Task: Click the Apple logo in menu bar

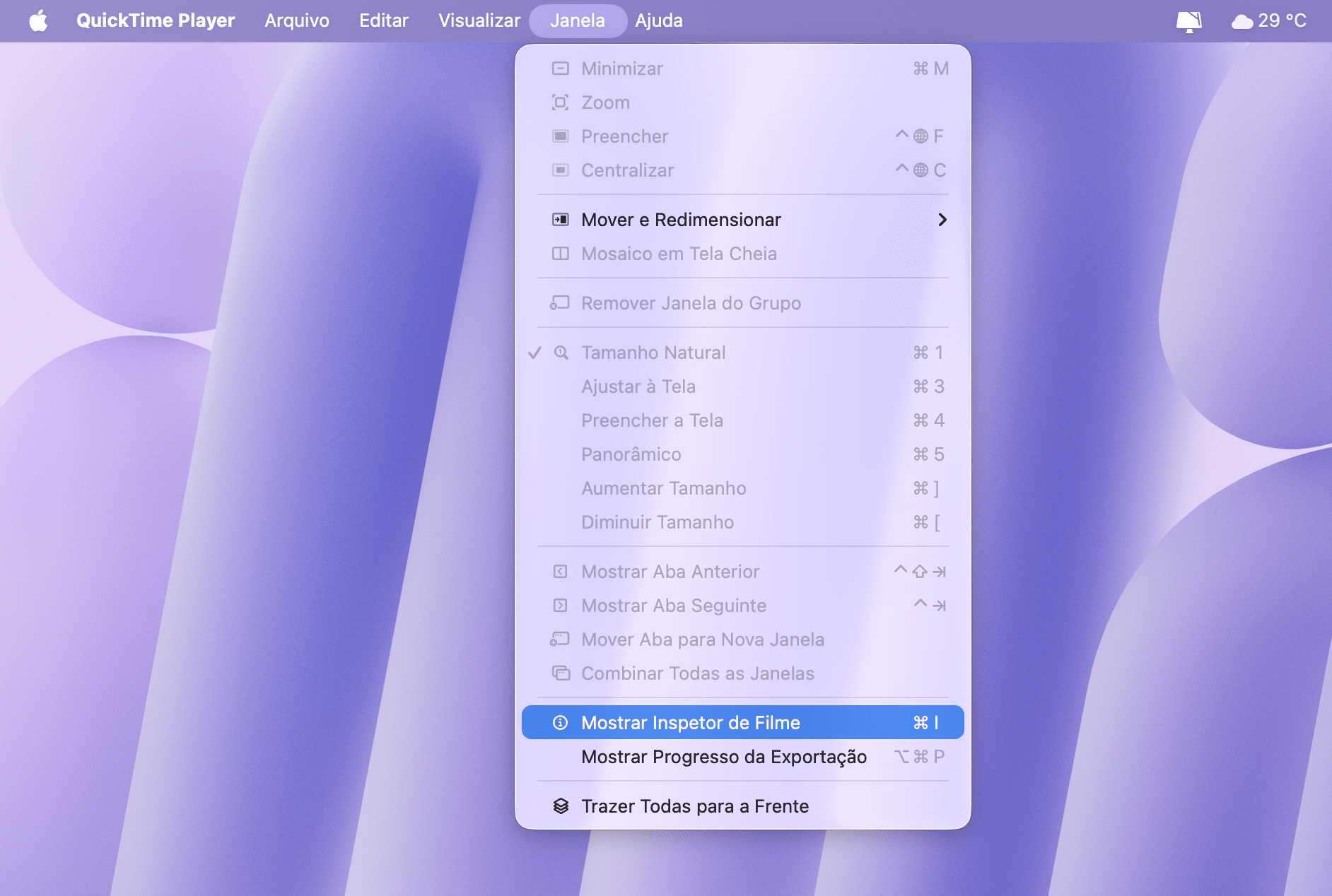Action: [x=38, y=20]
